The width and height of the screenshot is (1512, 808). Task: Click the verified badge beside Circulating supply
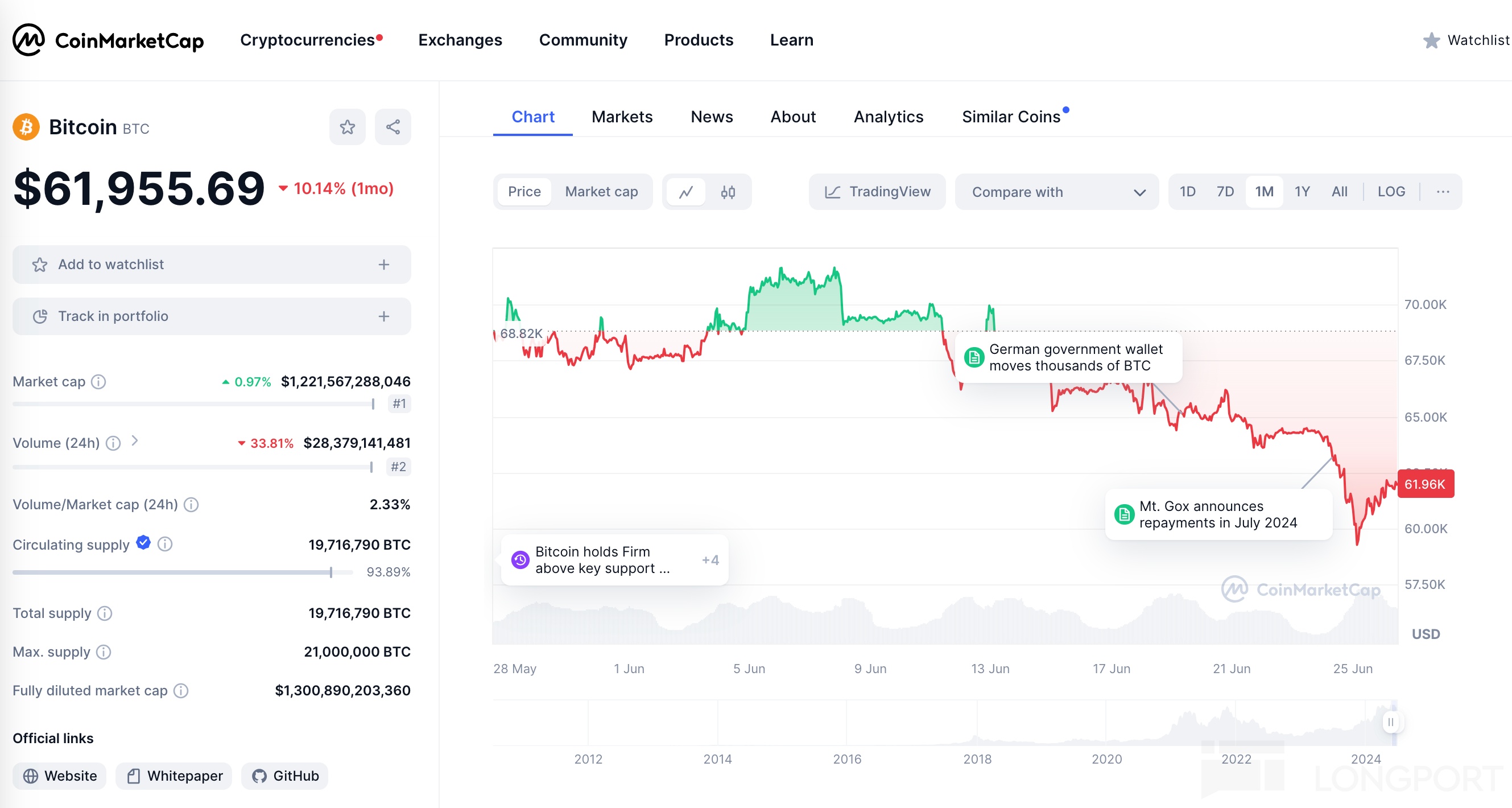coord(143,543)
